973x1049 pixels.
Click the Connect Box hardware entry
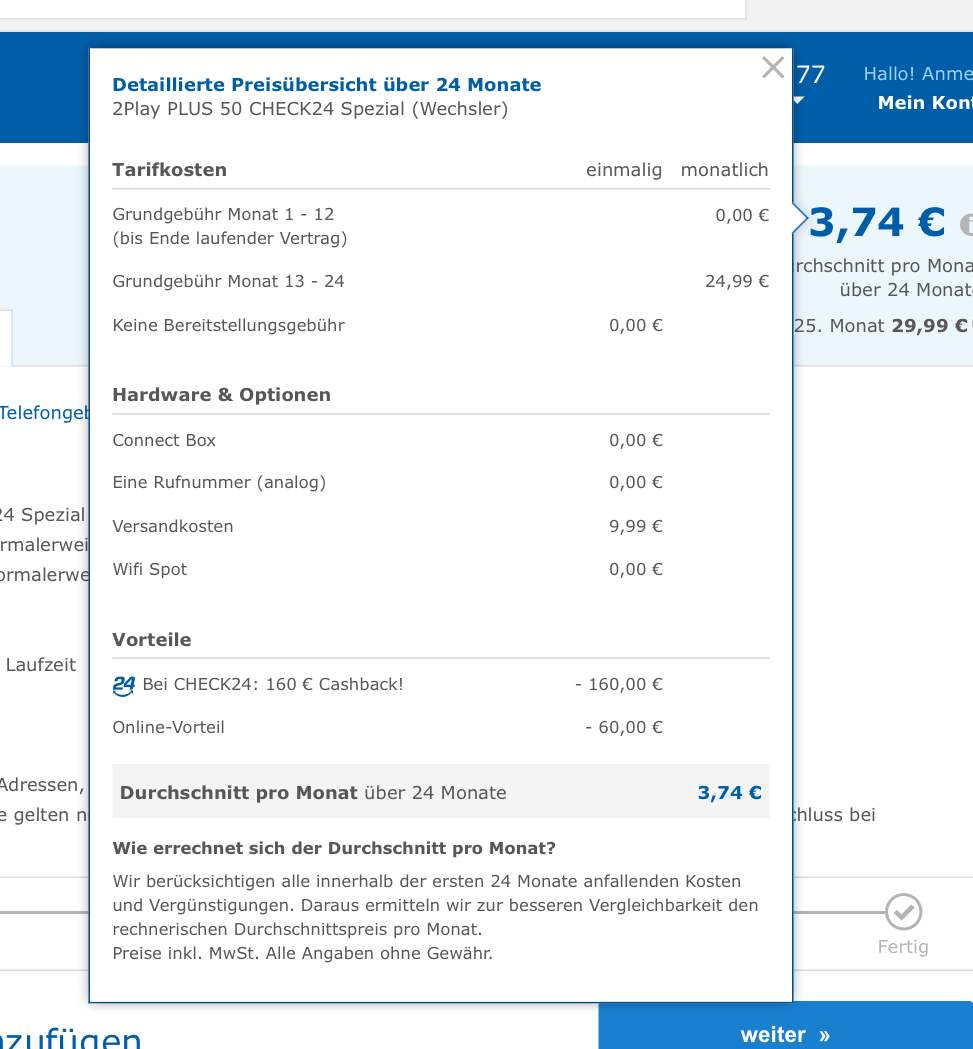click(164, 440)
